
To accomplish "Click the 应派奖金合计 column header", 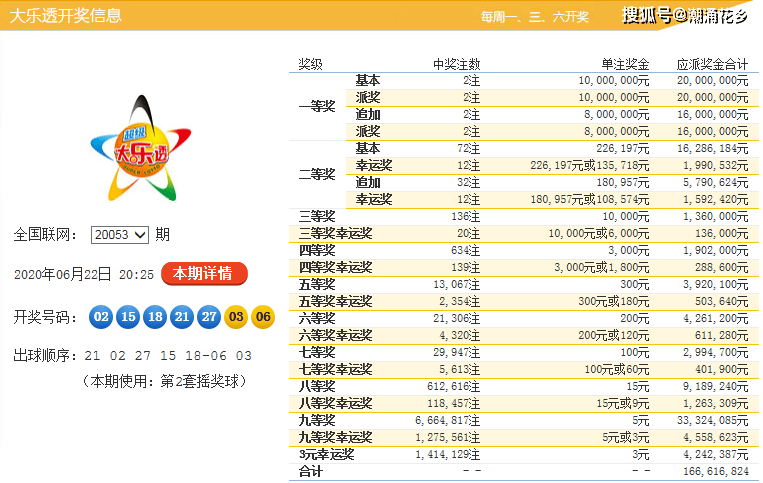I will [712, 64].
